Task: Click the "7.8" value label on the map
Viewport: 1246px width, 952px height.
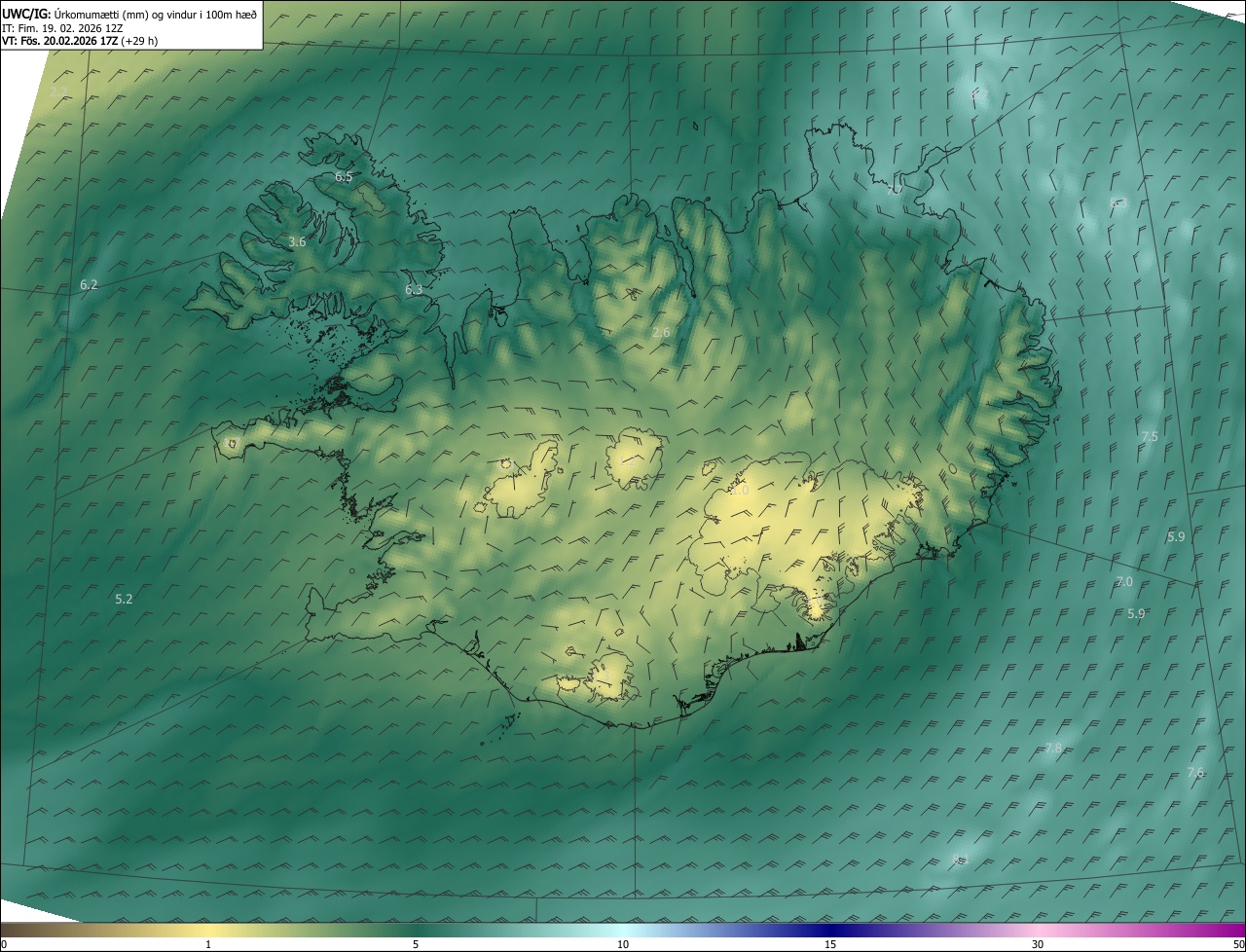Action: click(1054, 748)
